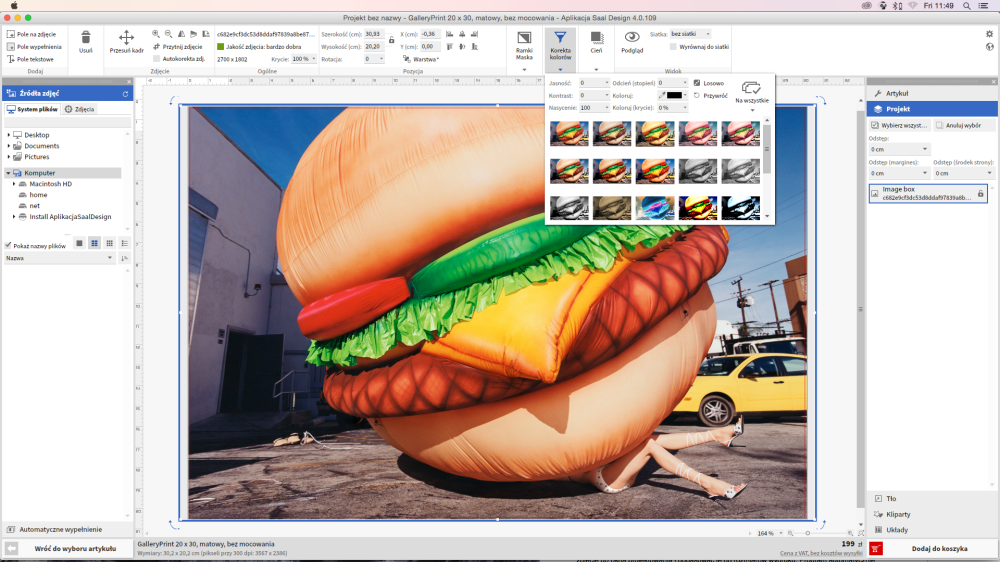The height and width of the screenshot is (562, 1000).
Task: Open the Apple menu
Action: tap(14, 6)
